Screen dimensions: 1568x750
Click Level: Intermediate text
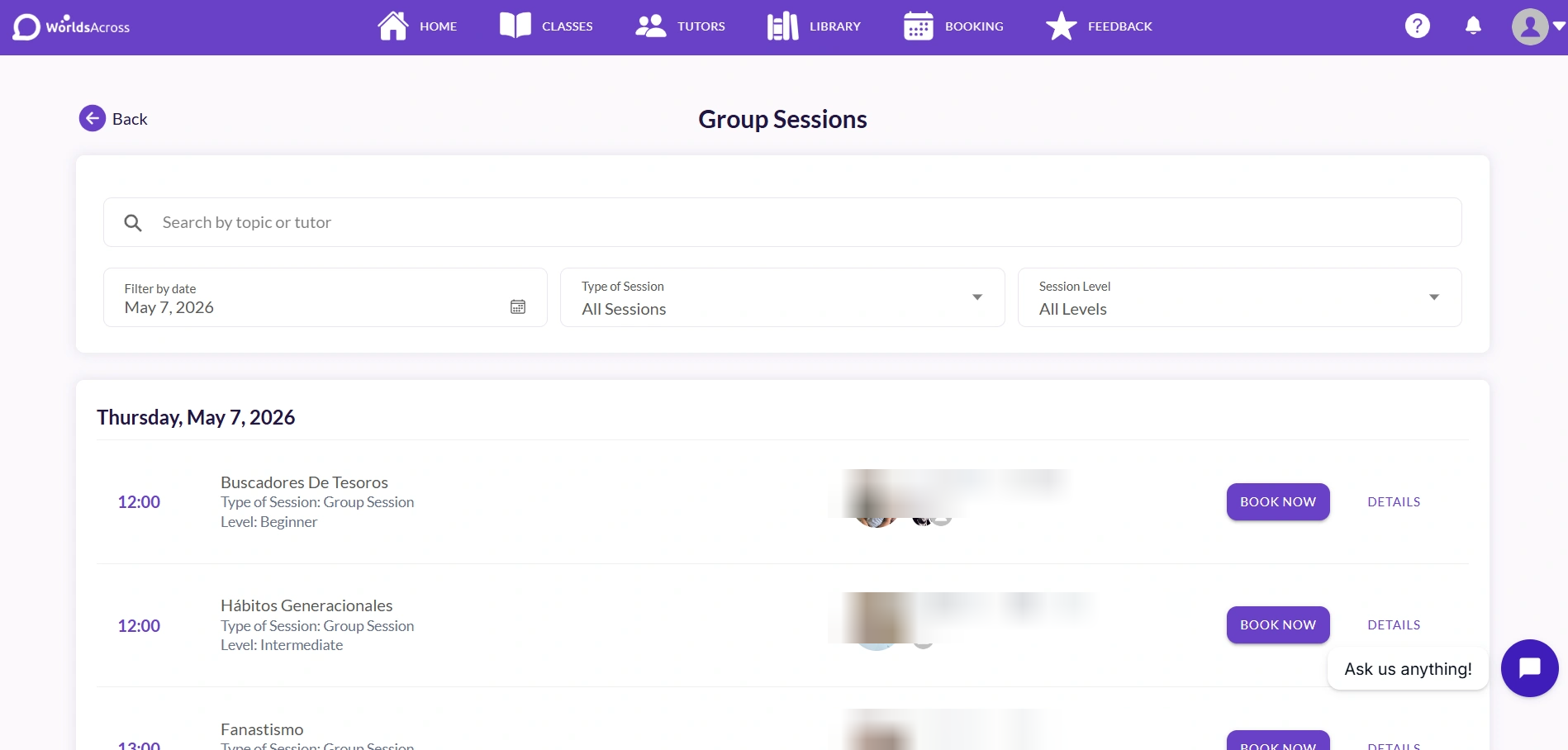282,645
